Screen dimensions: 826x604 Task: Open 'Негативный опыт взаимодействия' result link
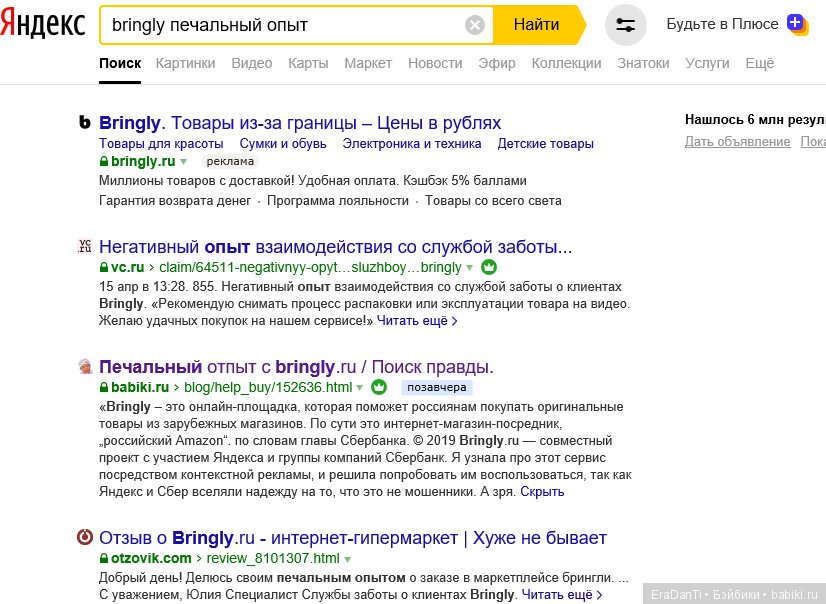click(x=335, y=246)
